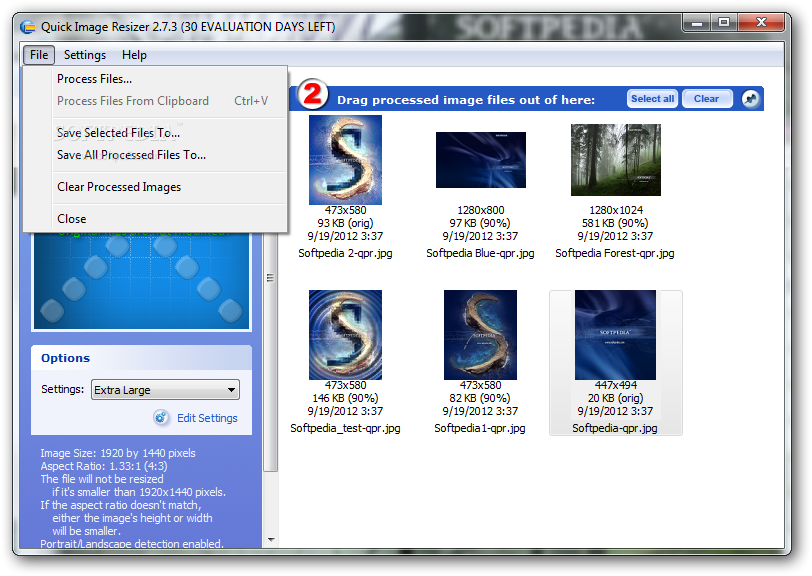Select Save Selected Files To... menu entry

coord(118,133)
